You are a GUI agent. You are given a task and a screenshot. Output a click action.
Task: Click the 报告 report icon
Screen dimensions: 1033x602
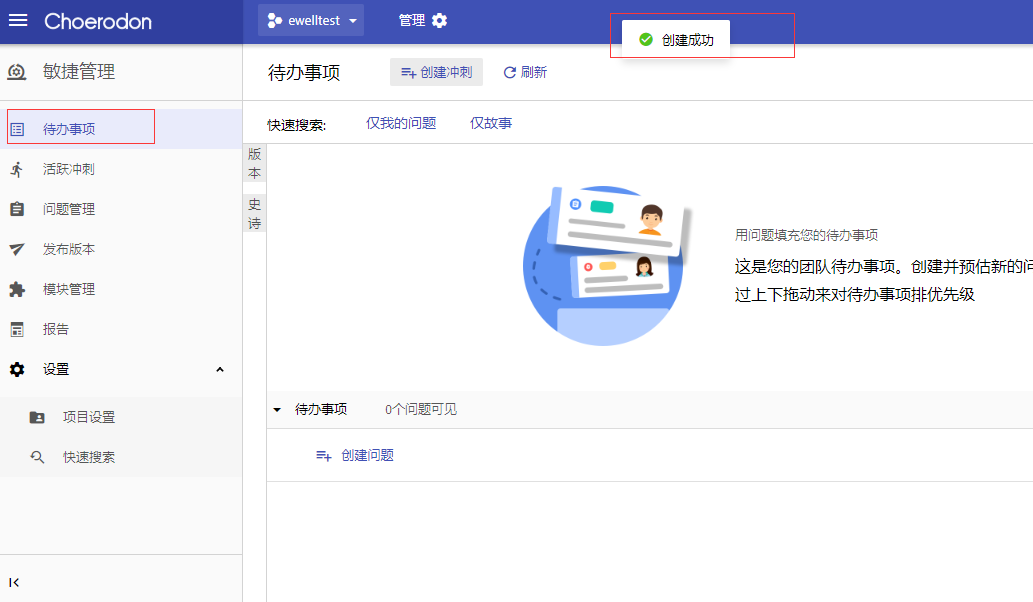tap(17, 329)
